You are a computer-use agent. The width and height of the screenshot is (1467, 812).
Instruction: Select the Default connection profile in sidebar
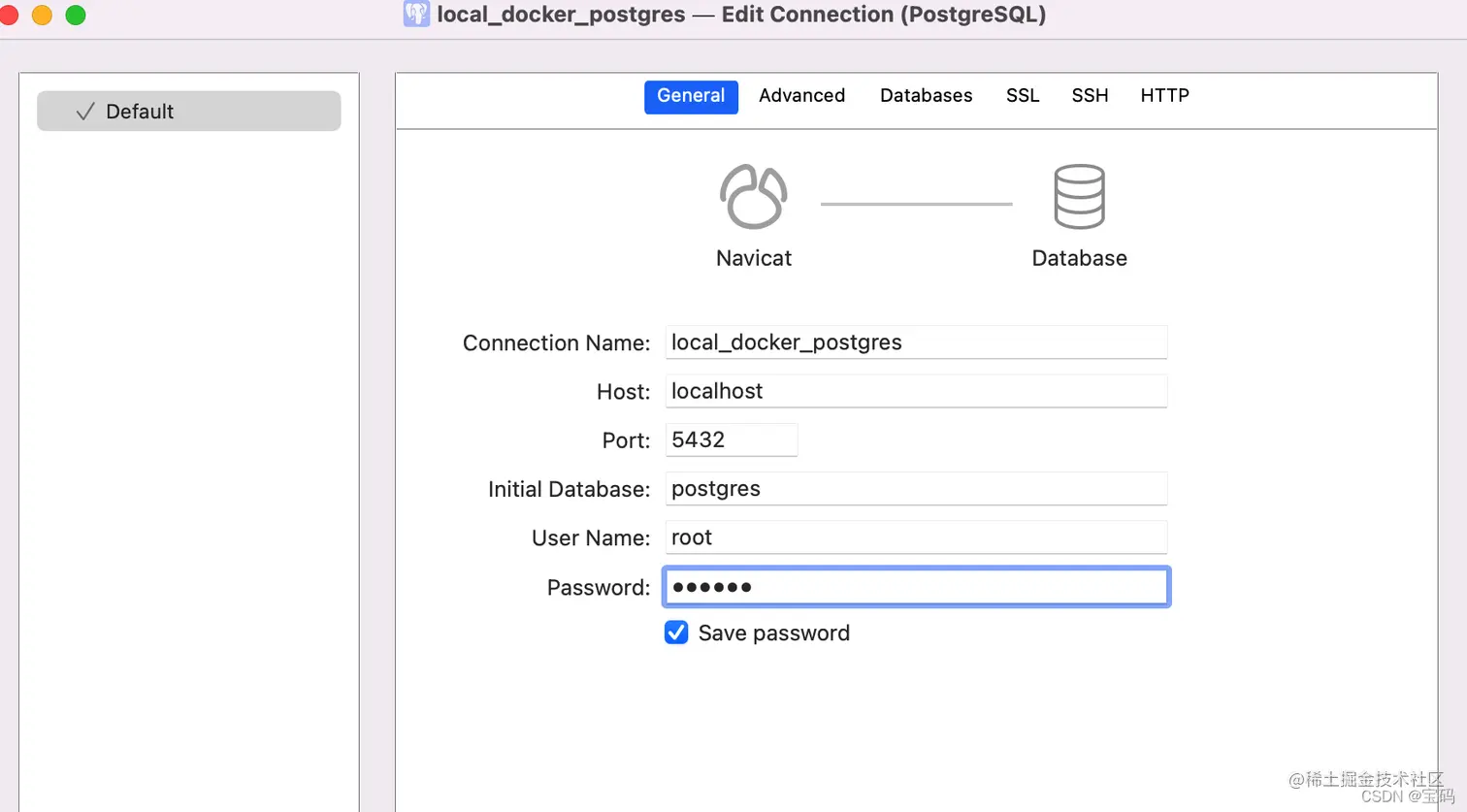point(188,111)
